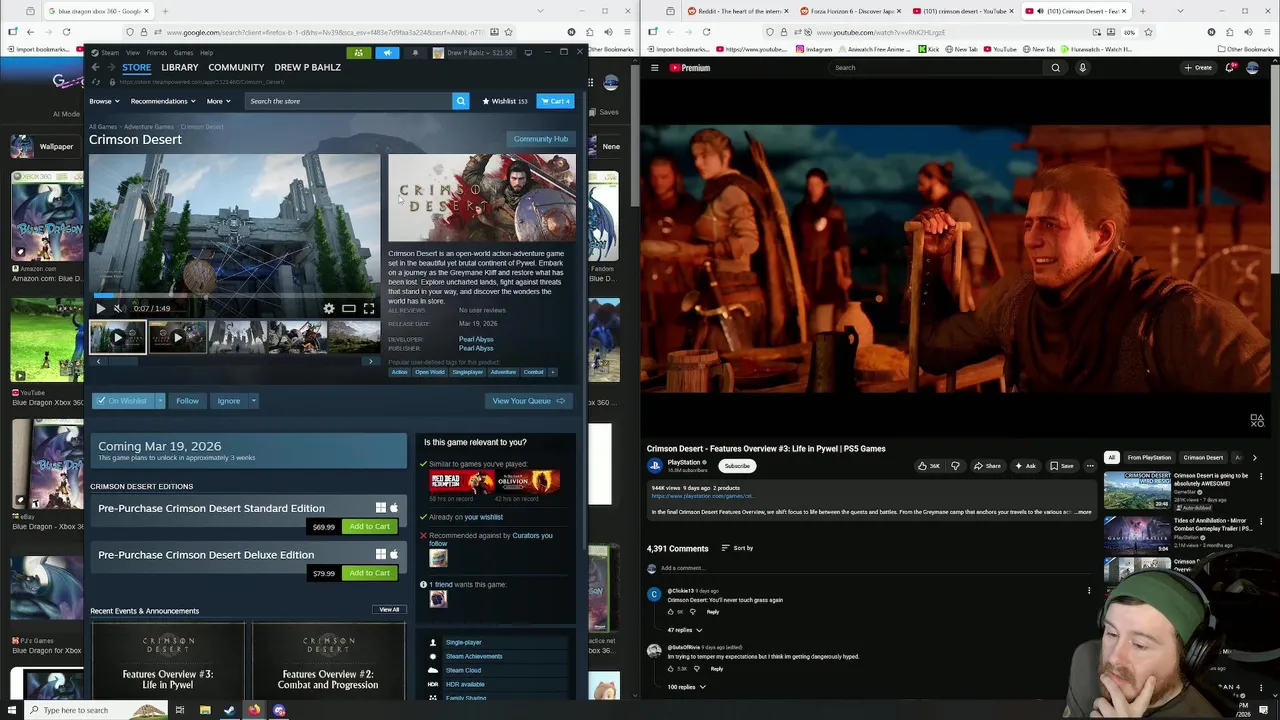The image size is (1280, 720).
Task: Save YouTube video to playlist
Action: coord(1062,466)
